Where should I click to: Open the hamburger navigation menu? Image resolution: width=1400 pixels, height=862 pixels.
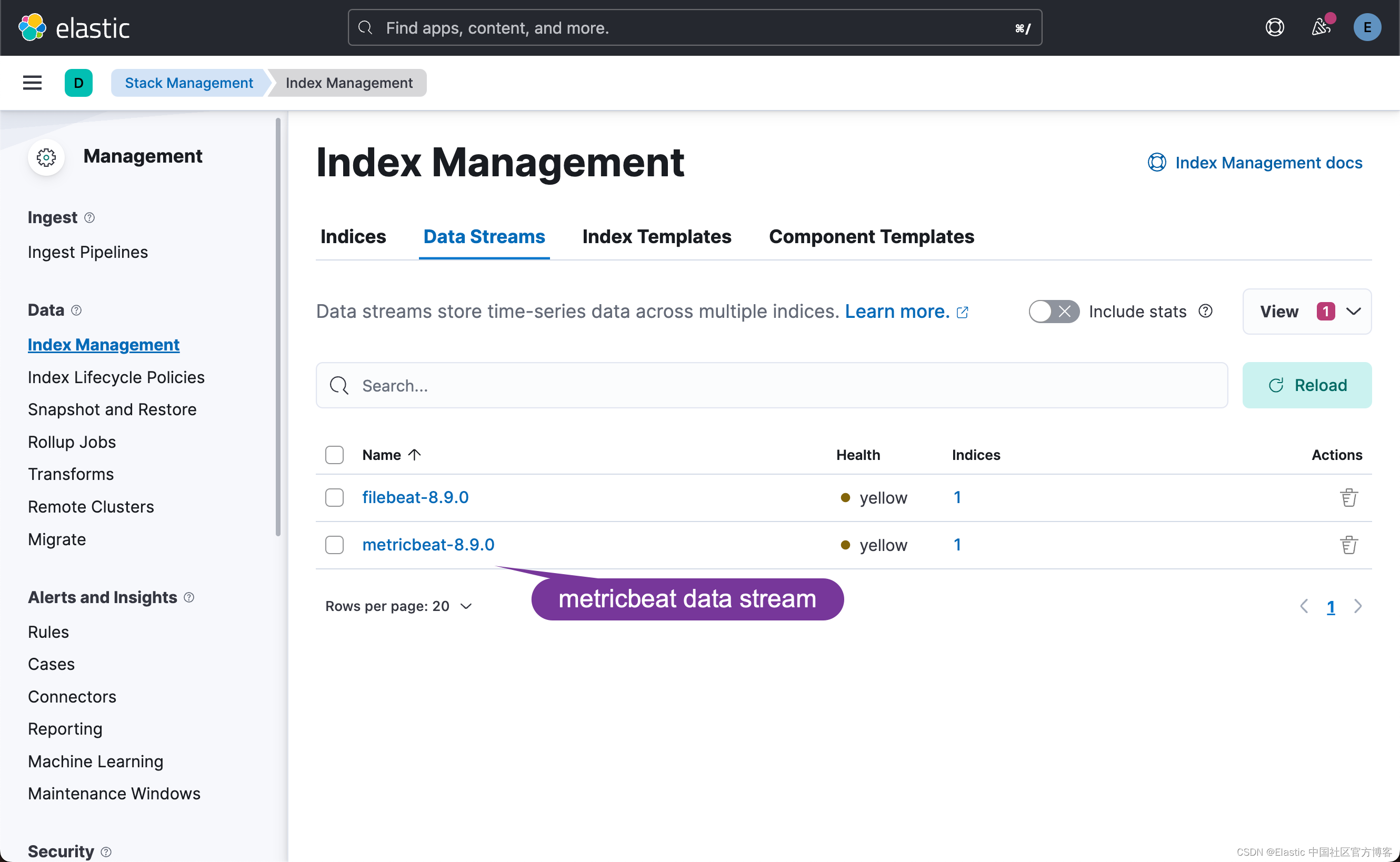pos(32,83)
